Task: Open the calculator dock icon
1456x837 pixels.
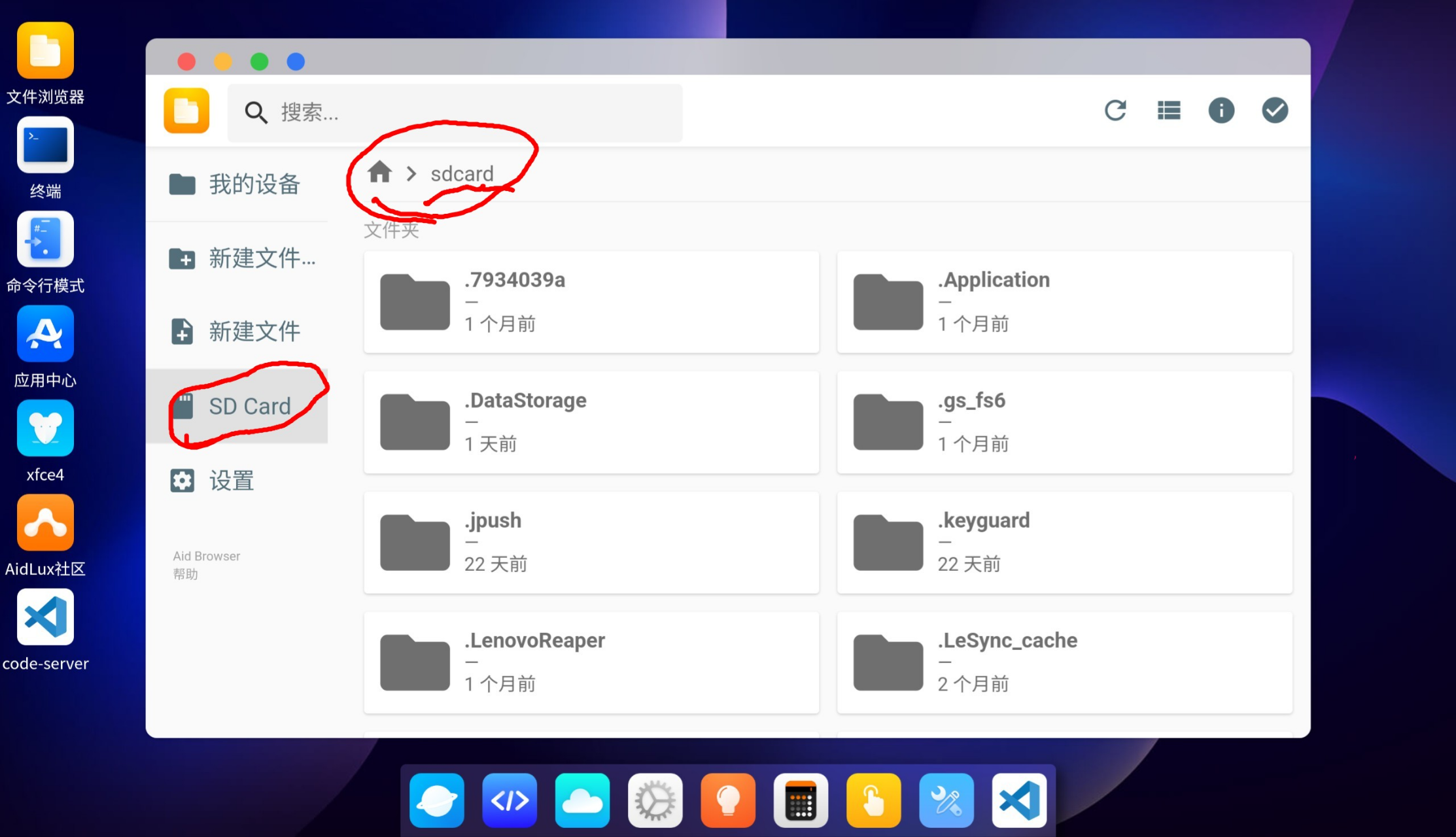Action: tap(801, 800)
